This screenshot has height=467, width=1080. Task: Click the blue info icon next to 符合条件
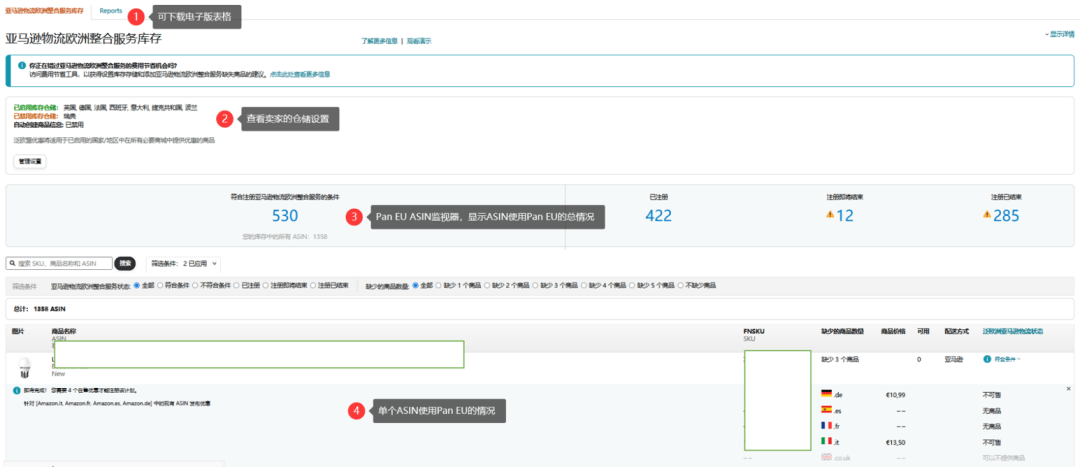click(987, 358)
